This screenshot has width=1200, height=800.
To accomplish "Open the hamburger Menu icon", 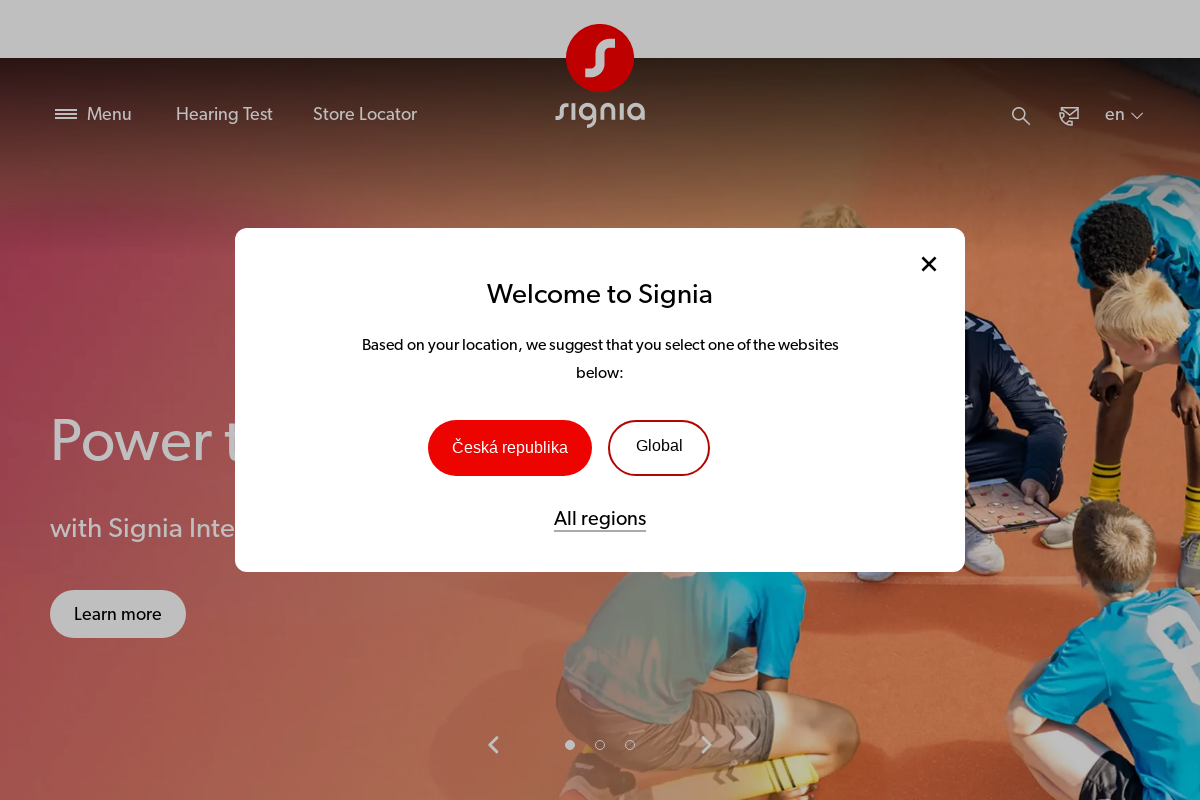I will tap(66, 114).
